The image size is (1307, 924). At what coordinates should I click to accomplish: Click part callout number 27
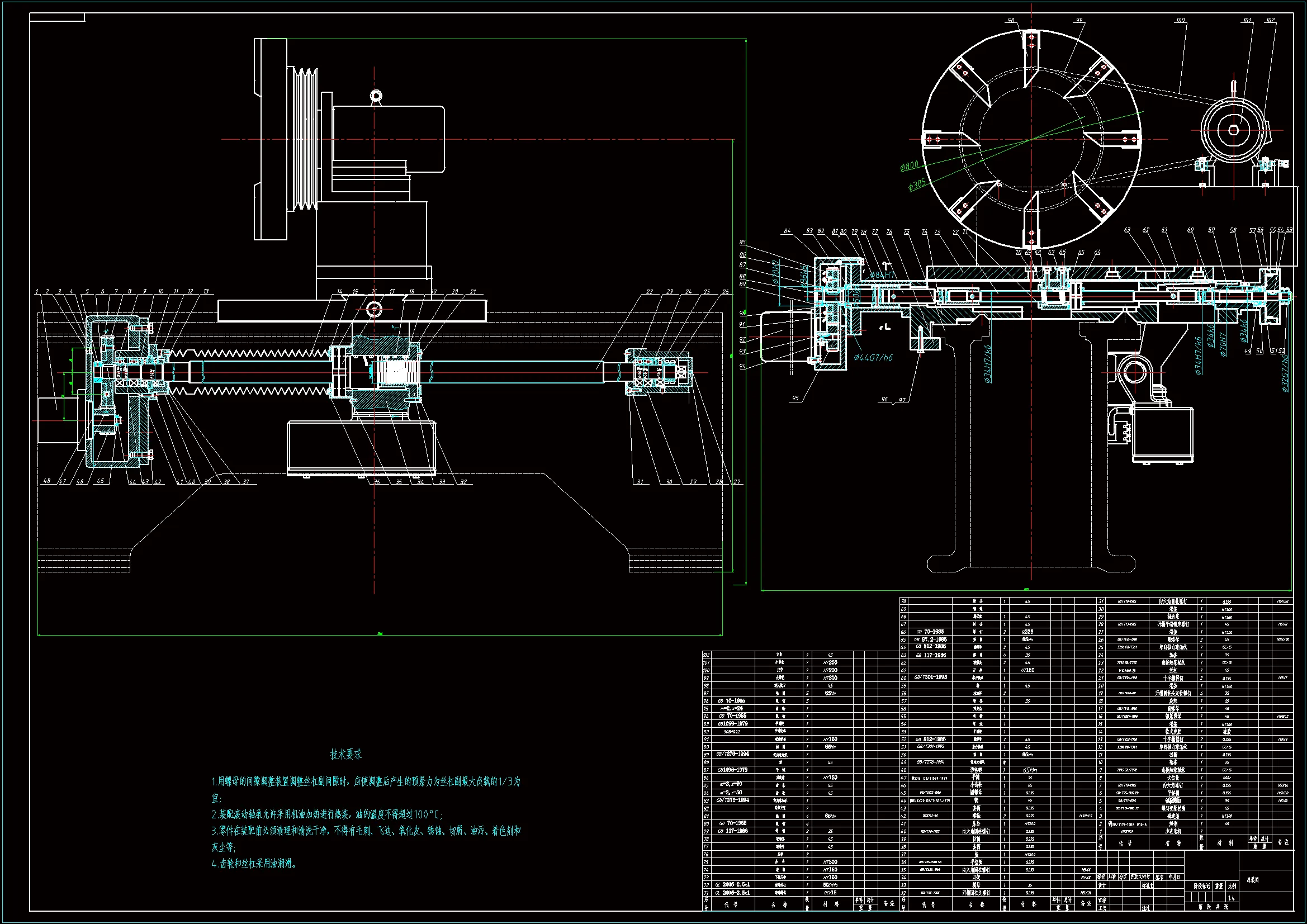tap(737, 482)
